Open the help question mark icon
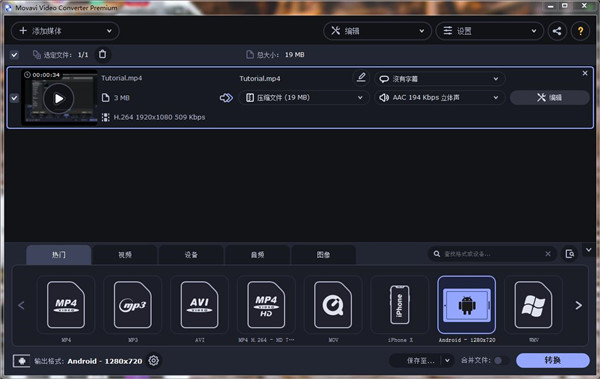This screenshot has width=600, height=379. tap(580, 31)
